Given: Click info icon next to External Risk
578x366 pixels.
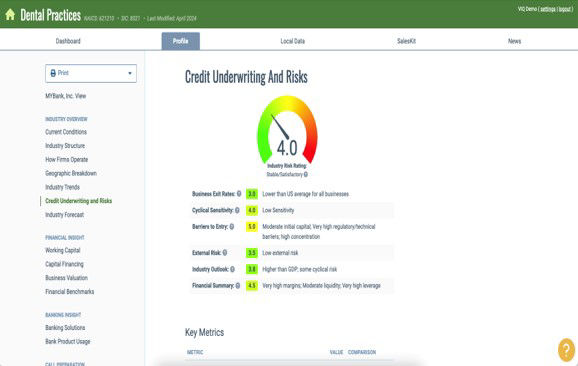Looking at the screenshot, I should [x=224, y=252].
